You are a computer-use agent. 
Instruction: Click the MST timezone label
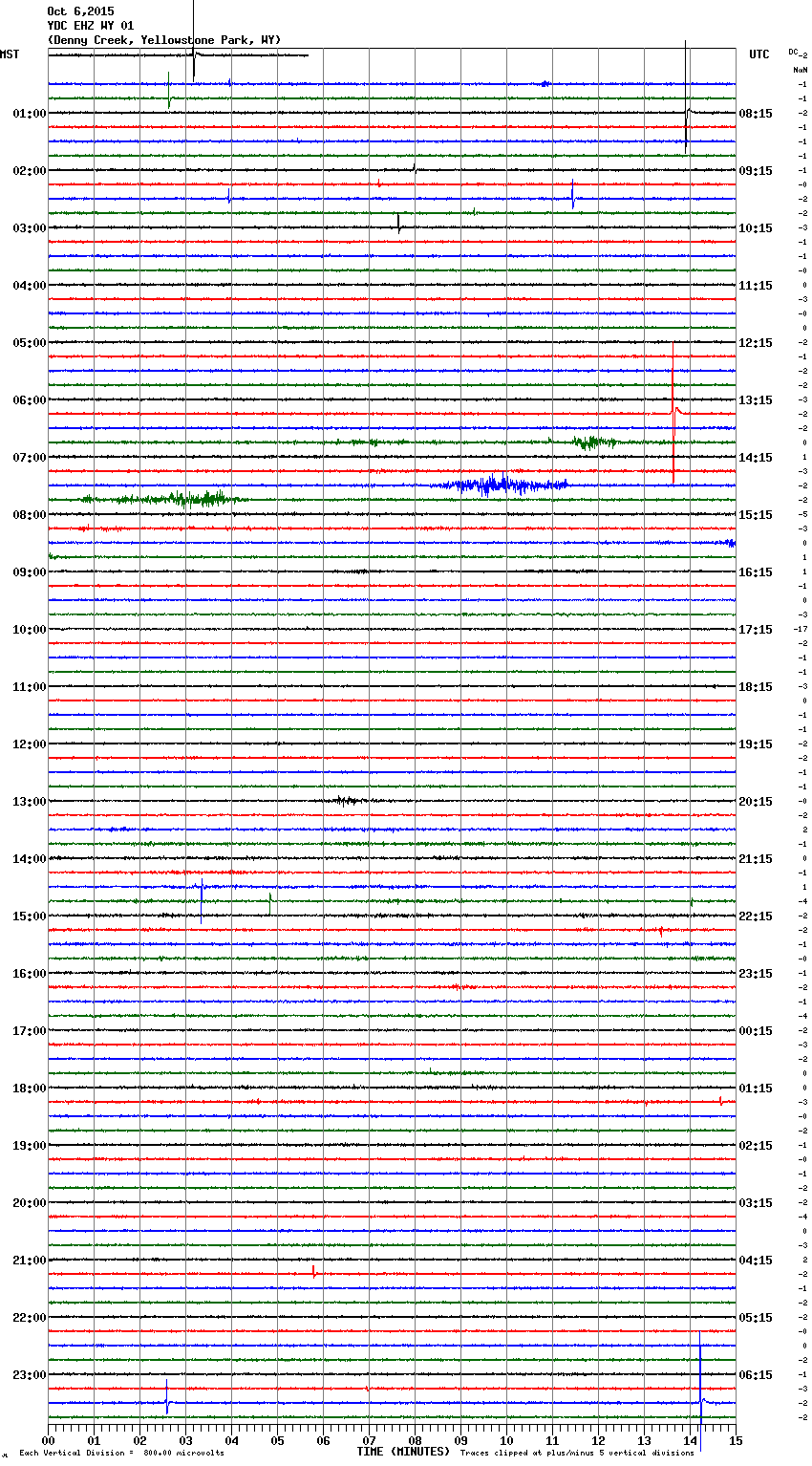tap(10, 54)
